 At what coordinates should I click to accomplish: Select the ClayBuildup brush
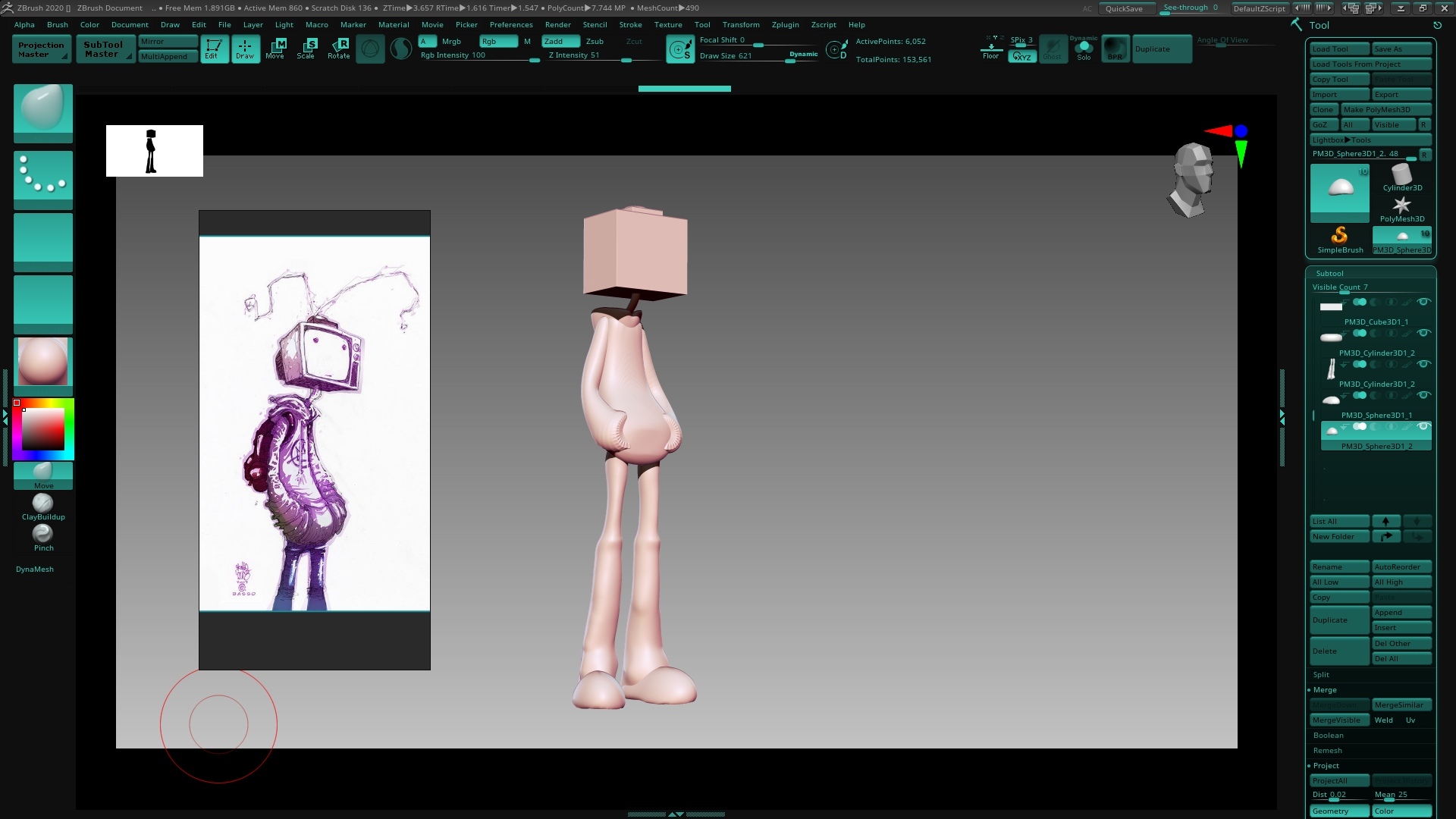43,507
